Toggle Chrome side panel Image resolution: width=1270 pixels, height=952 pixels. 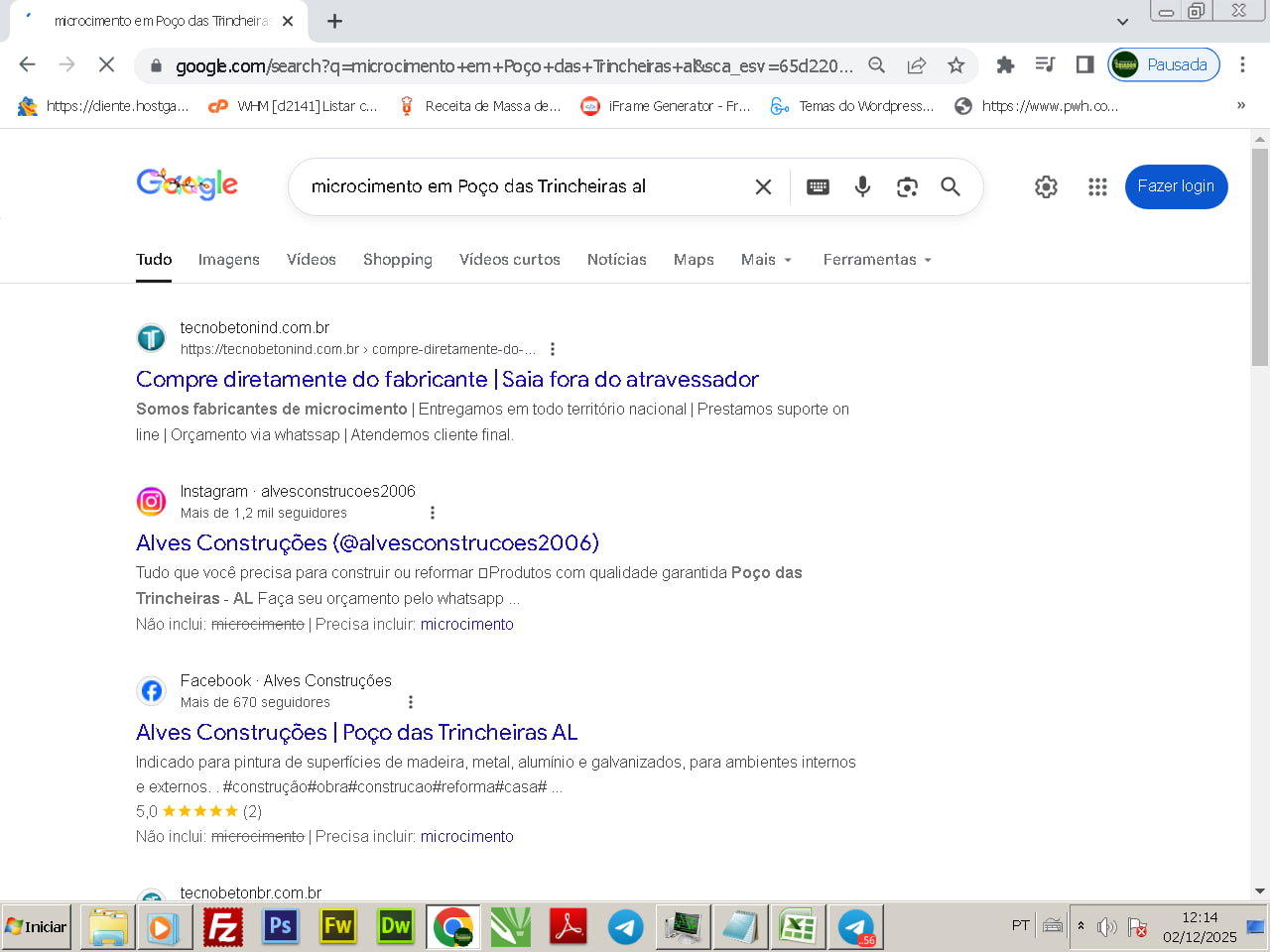(x=1084, y=65)
